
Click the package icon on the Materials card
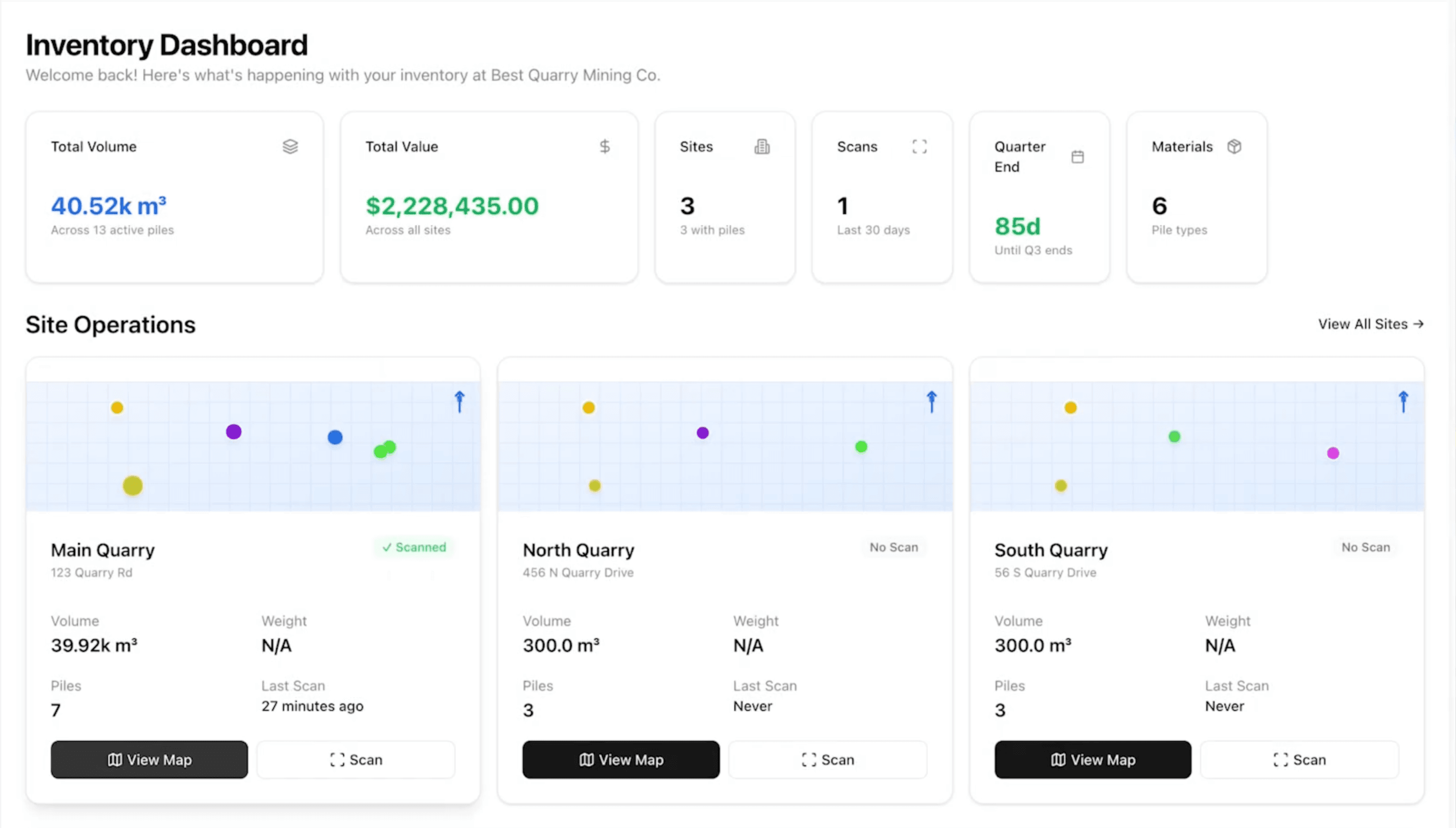(1234, 147)
